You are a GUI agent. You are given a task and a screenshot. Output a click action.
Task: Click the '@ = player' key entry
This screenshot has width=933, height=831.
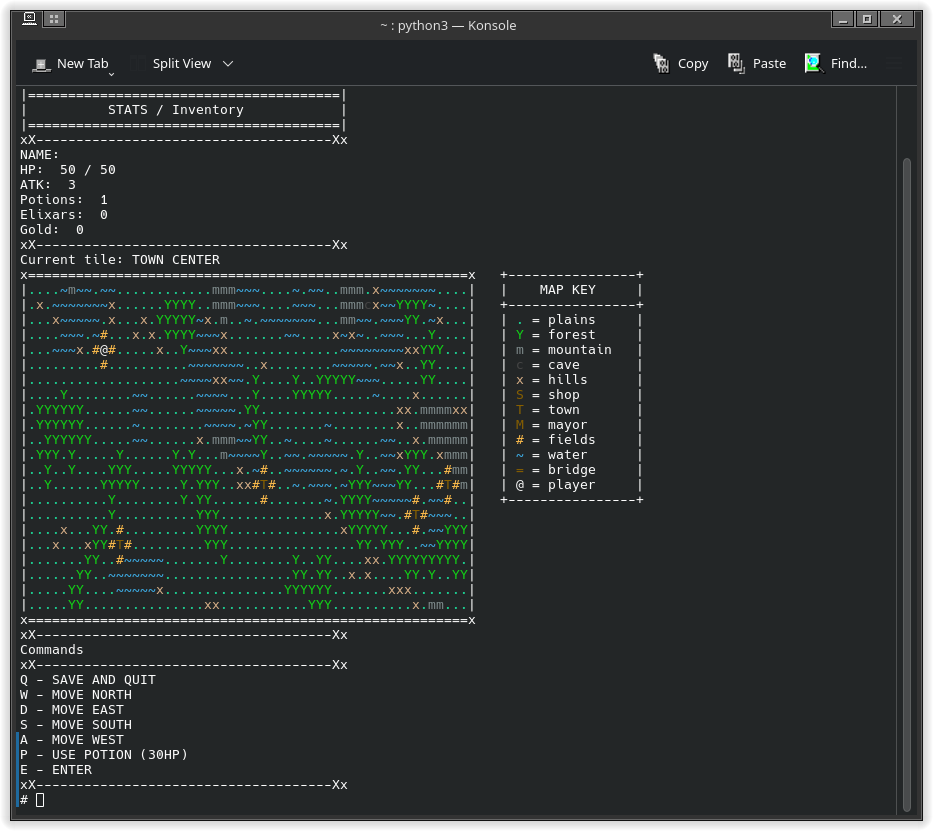(555, 485)
